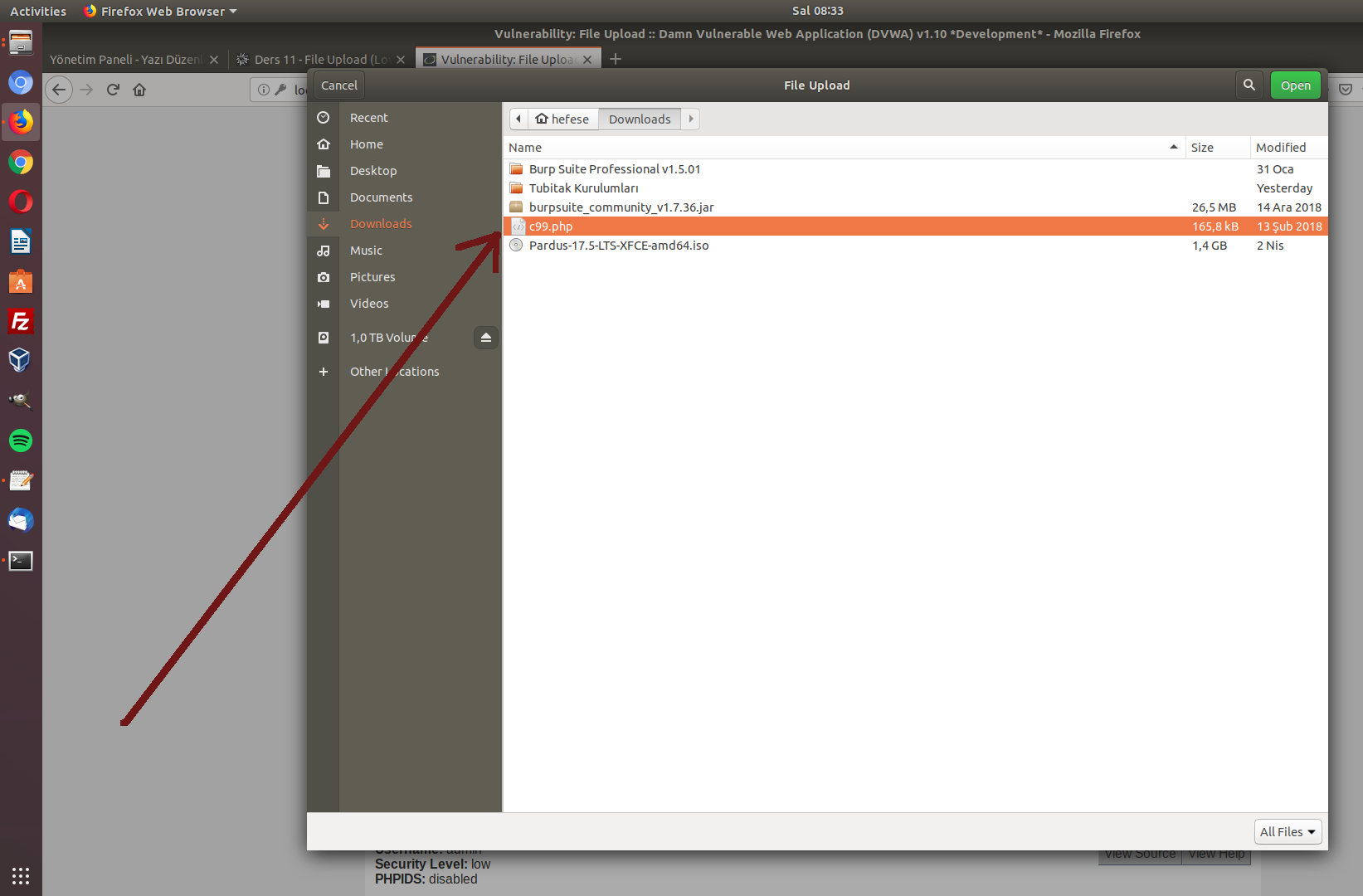Open Chromium in the dock
This screenshot has height=896, width=1363.
21,82
